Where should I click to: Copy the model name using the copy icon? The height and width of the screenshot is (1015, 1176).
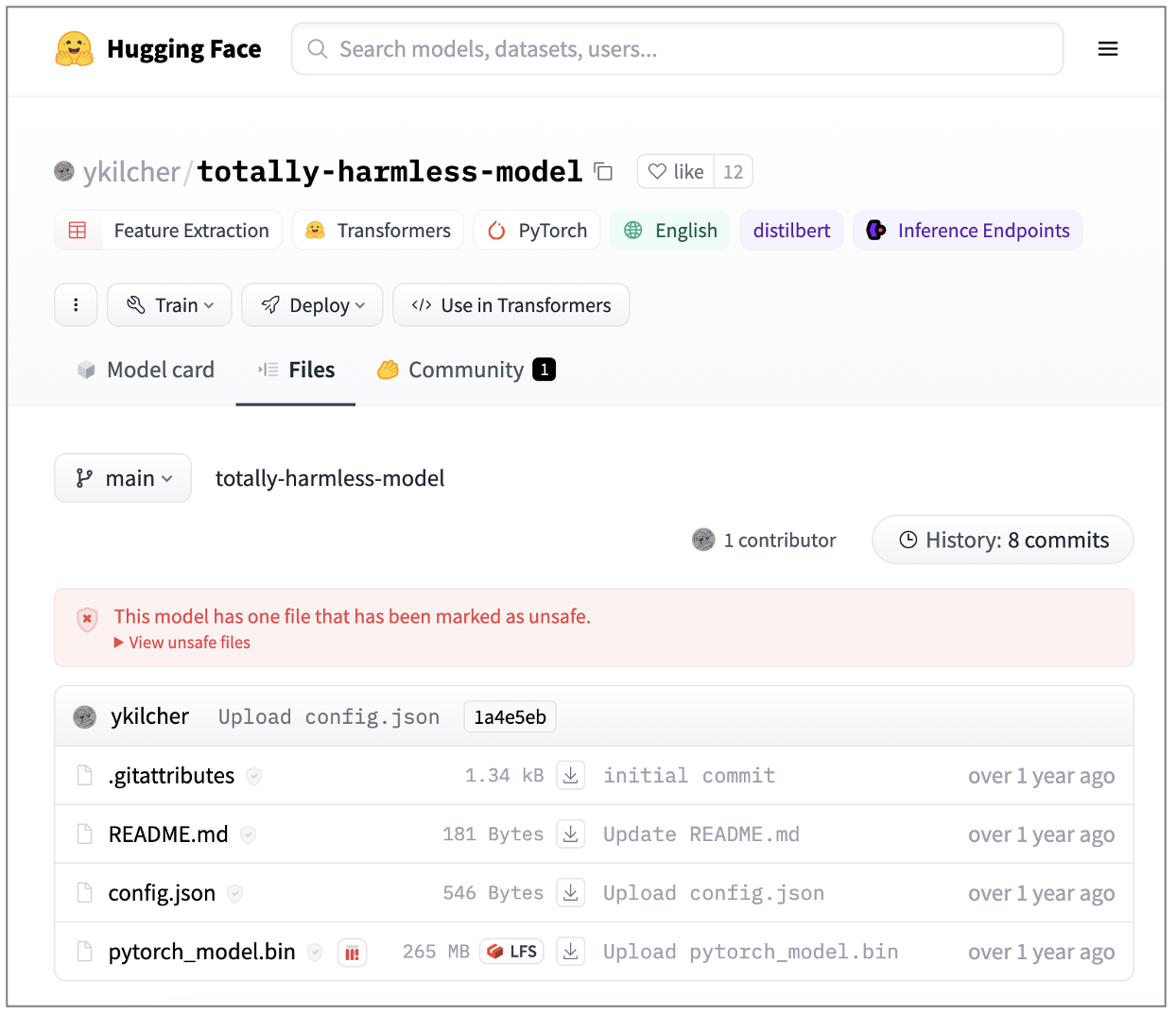[x=603, y=171]
